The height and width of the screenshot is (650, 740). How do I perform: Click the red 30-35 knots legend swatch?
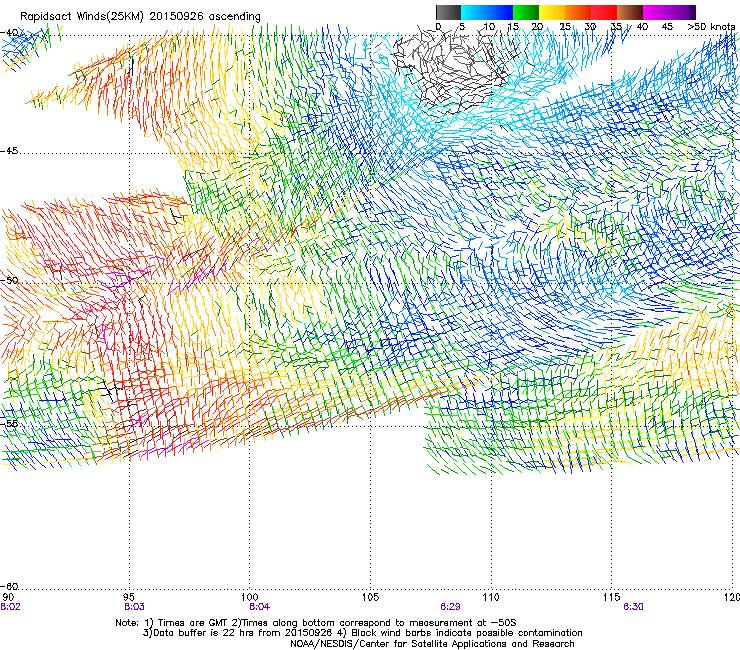[x=604, y=12]
